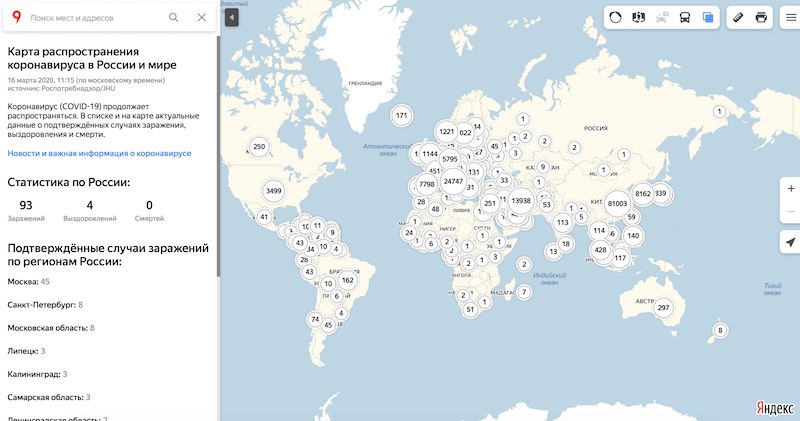
Task: Click the 33 marker near the Caucasus
Action: coord(504,180)
